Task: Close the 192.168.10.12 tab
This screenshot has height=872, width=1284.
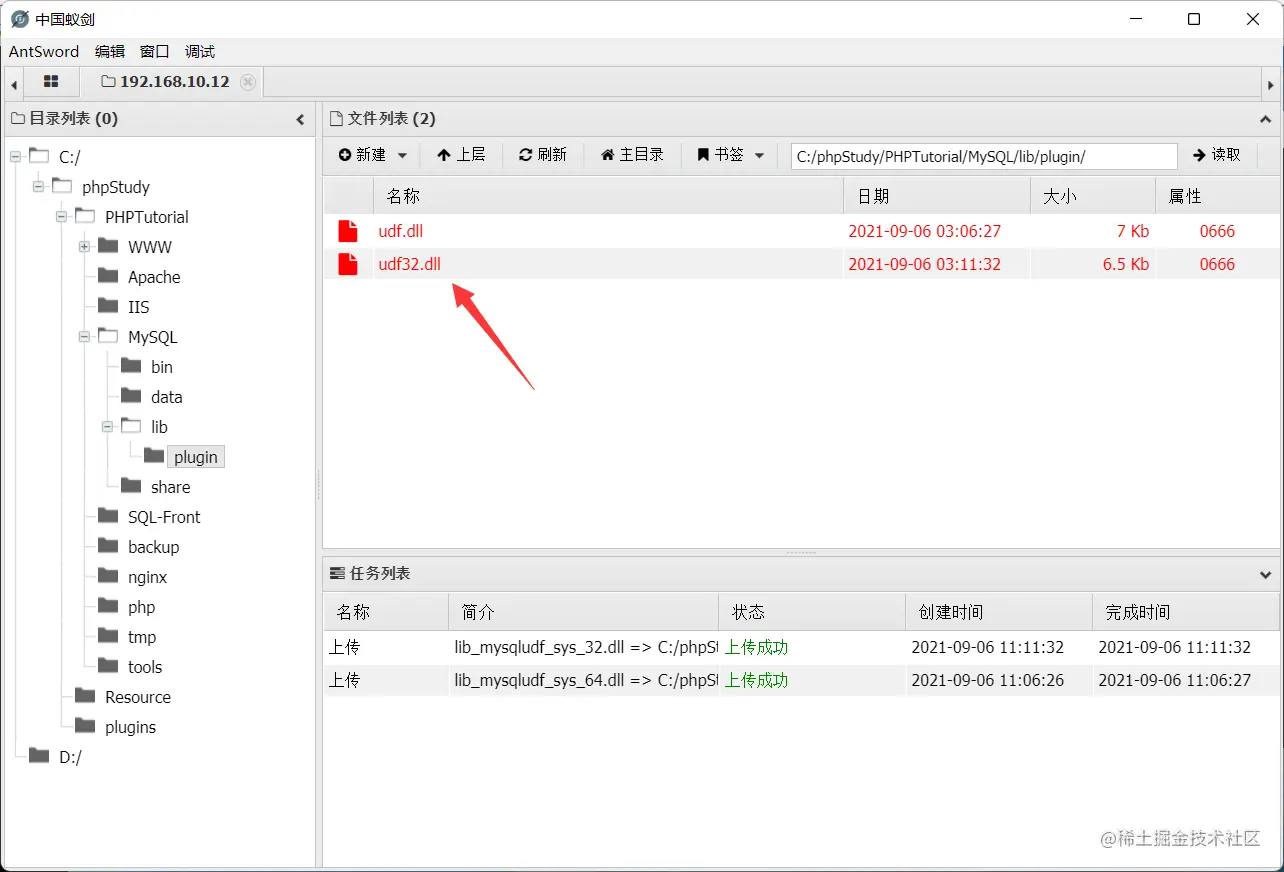Action: 248,82
